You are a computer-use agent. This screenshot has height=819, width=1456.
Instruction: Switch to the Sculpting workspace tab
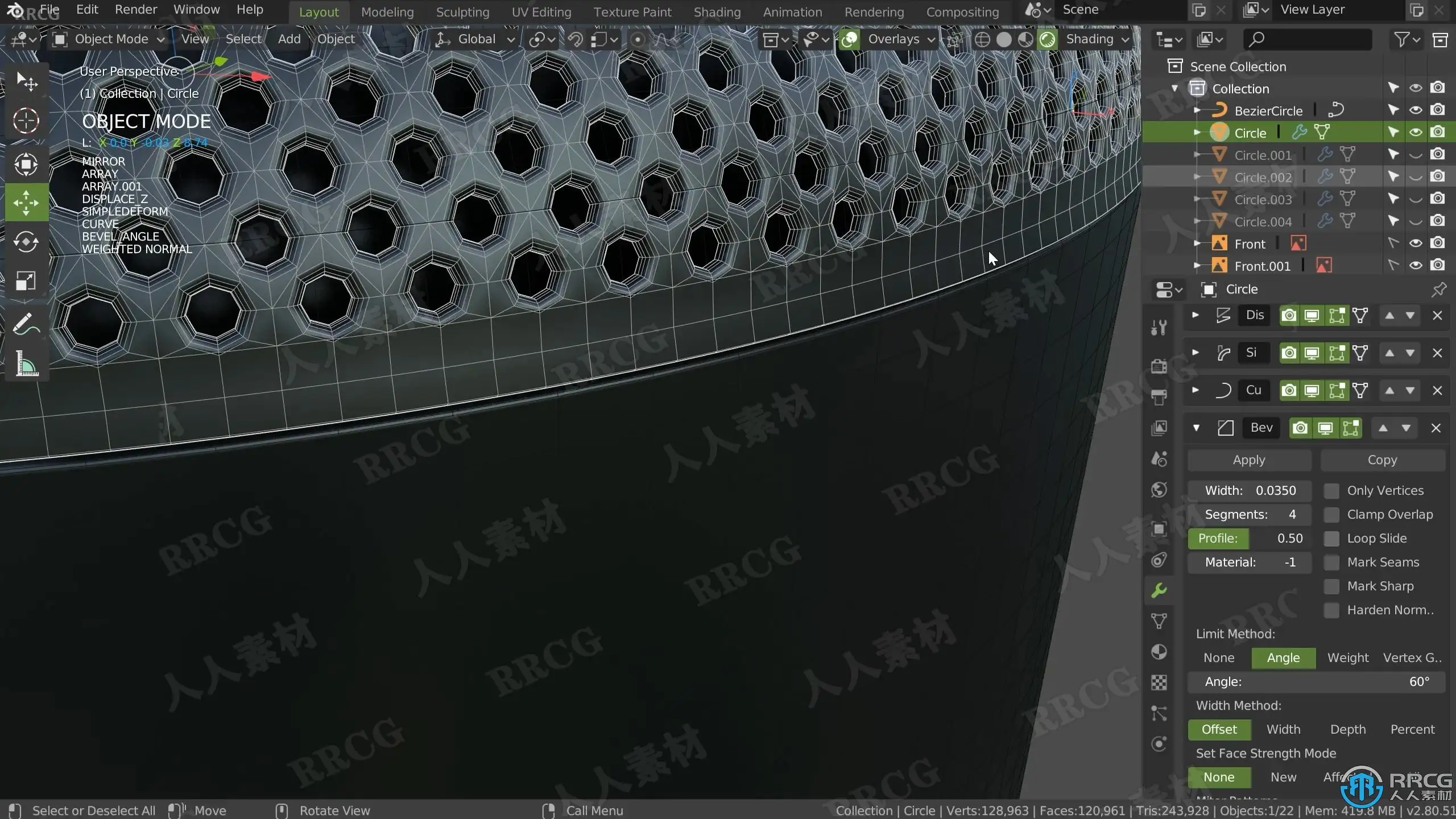tap(462, 12)
